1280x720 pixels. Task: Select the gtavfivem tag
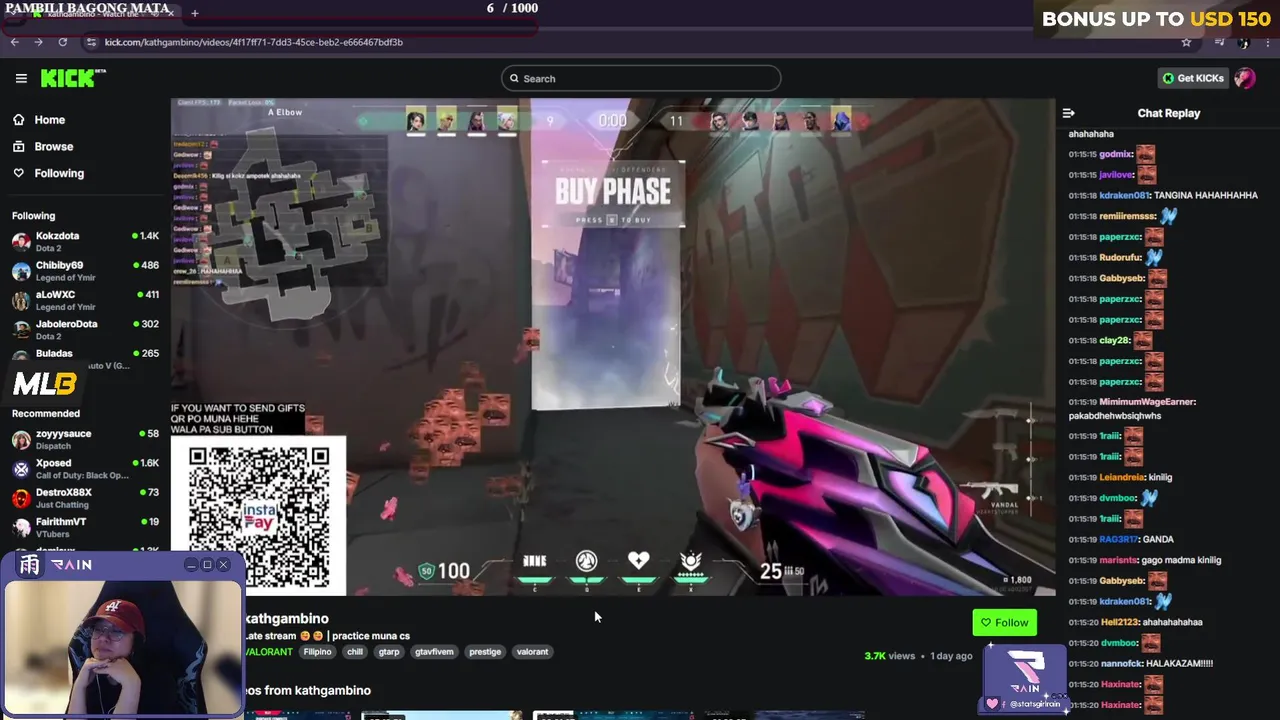pyautogui.click(x=434, y=652)
